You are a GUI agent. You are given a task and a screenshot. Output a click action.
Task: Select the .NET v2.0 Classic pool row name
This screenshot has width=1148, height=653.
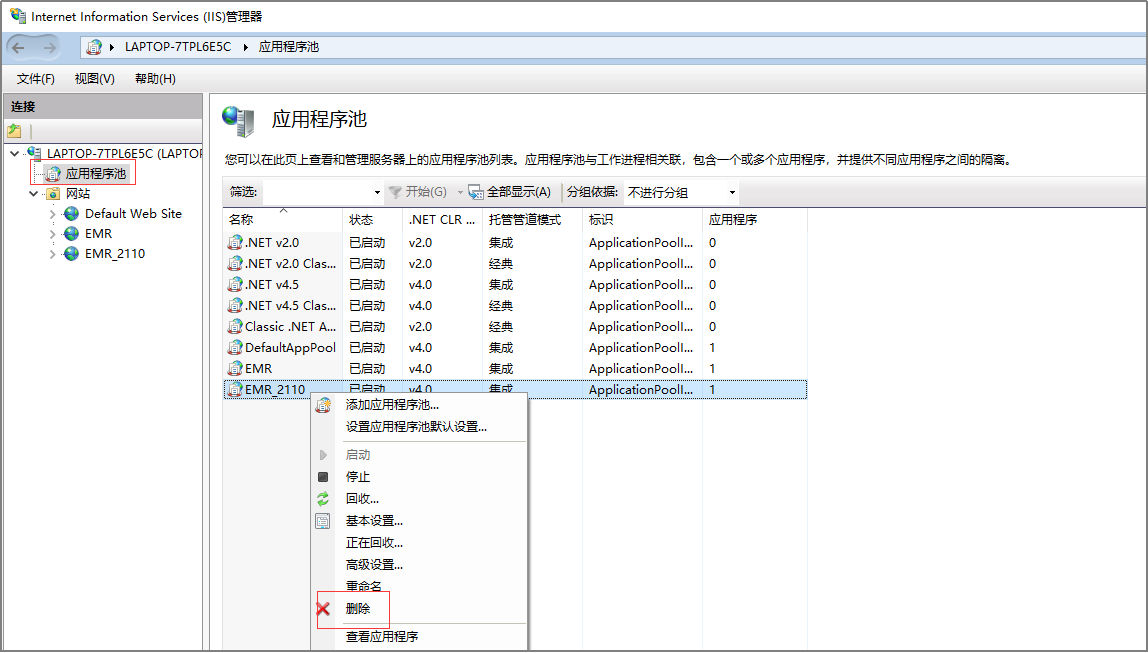pos(290,264)
